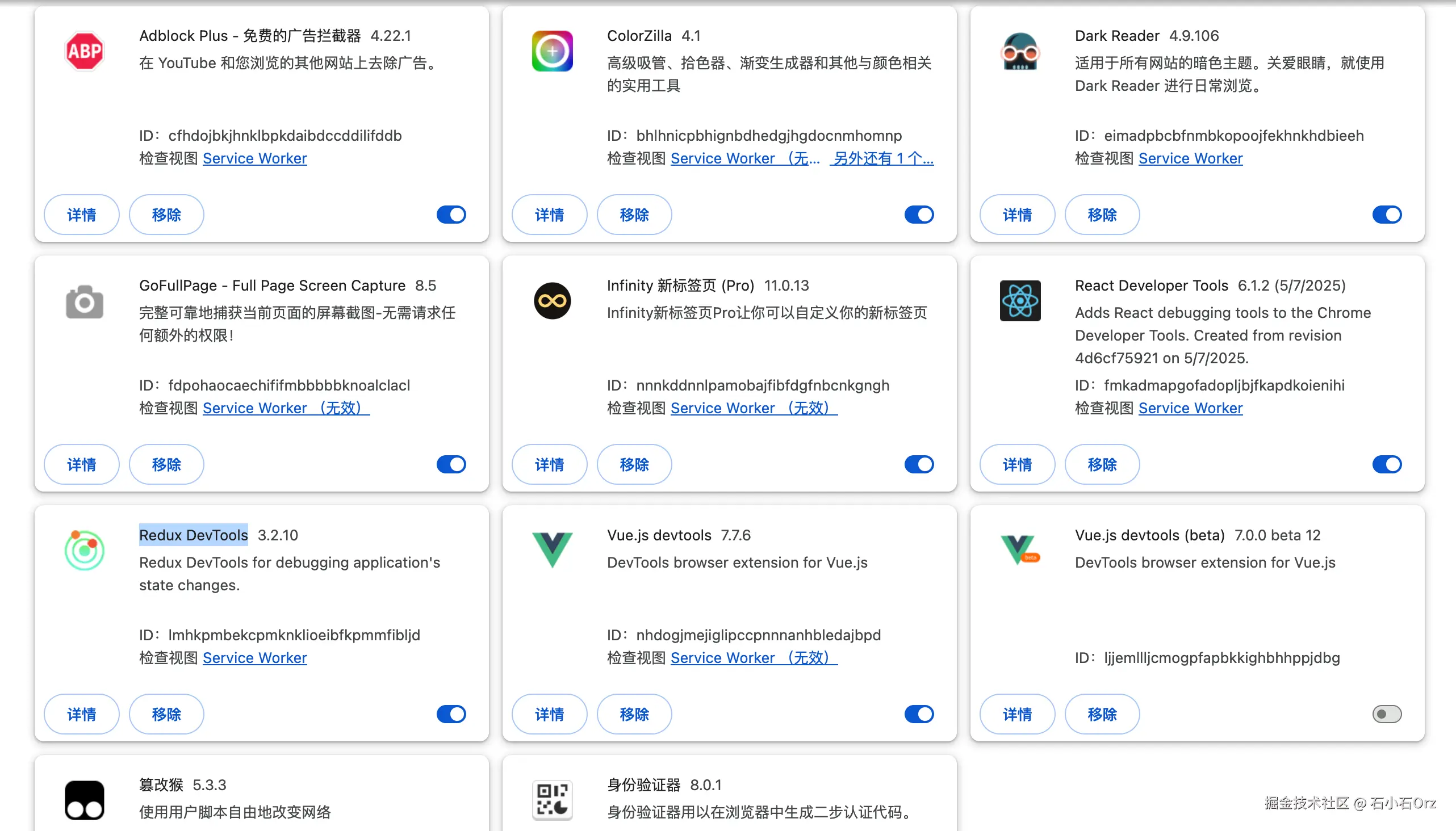Click the Redux DevTools icon

click(x=85, y=550)
